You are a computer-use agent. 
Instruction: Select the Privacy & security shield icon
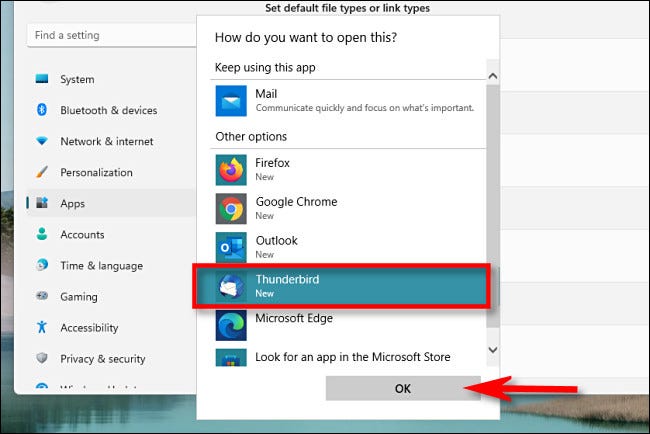(x=42, y=358)
